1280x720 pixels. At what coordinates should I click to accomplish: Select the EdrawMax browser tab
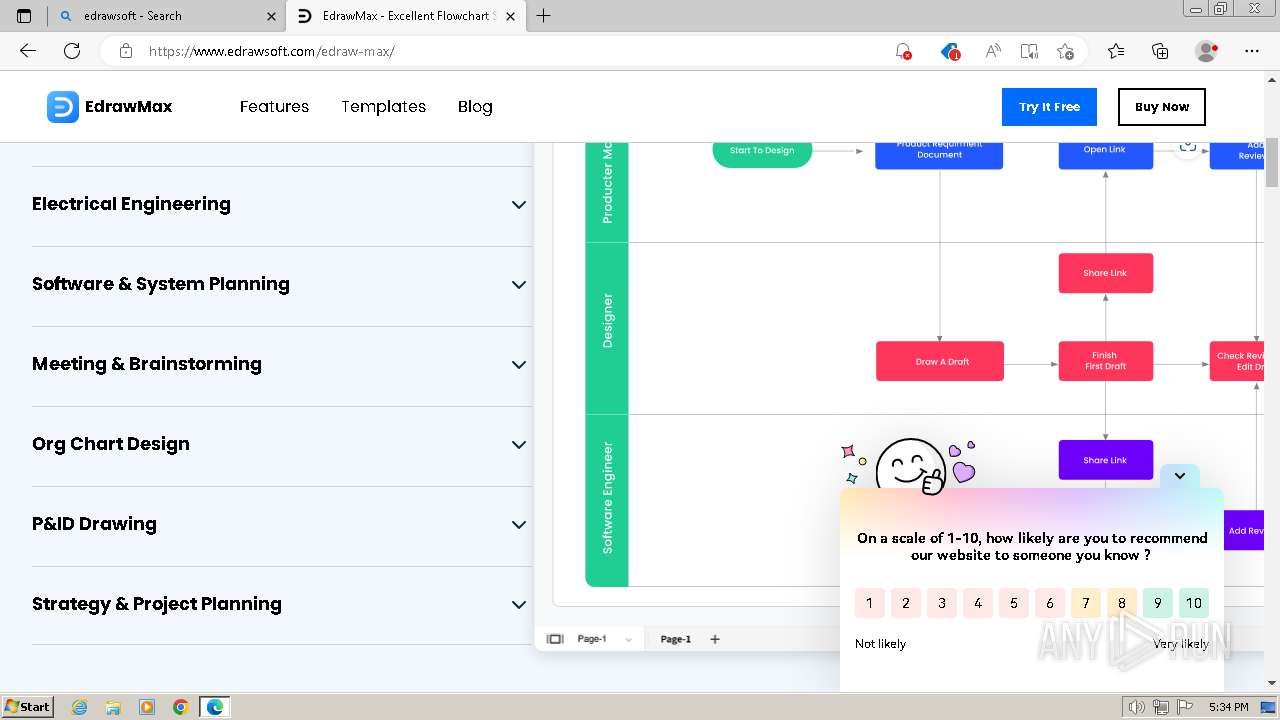click(x=406, y=16)
